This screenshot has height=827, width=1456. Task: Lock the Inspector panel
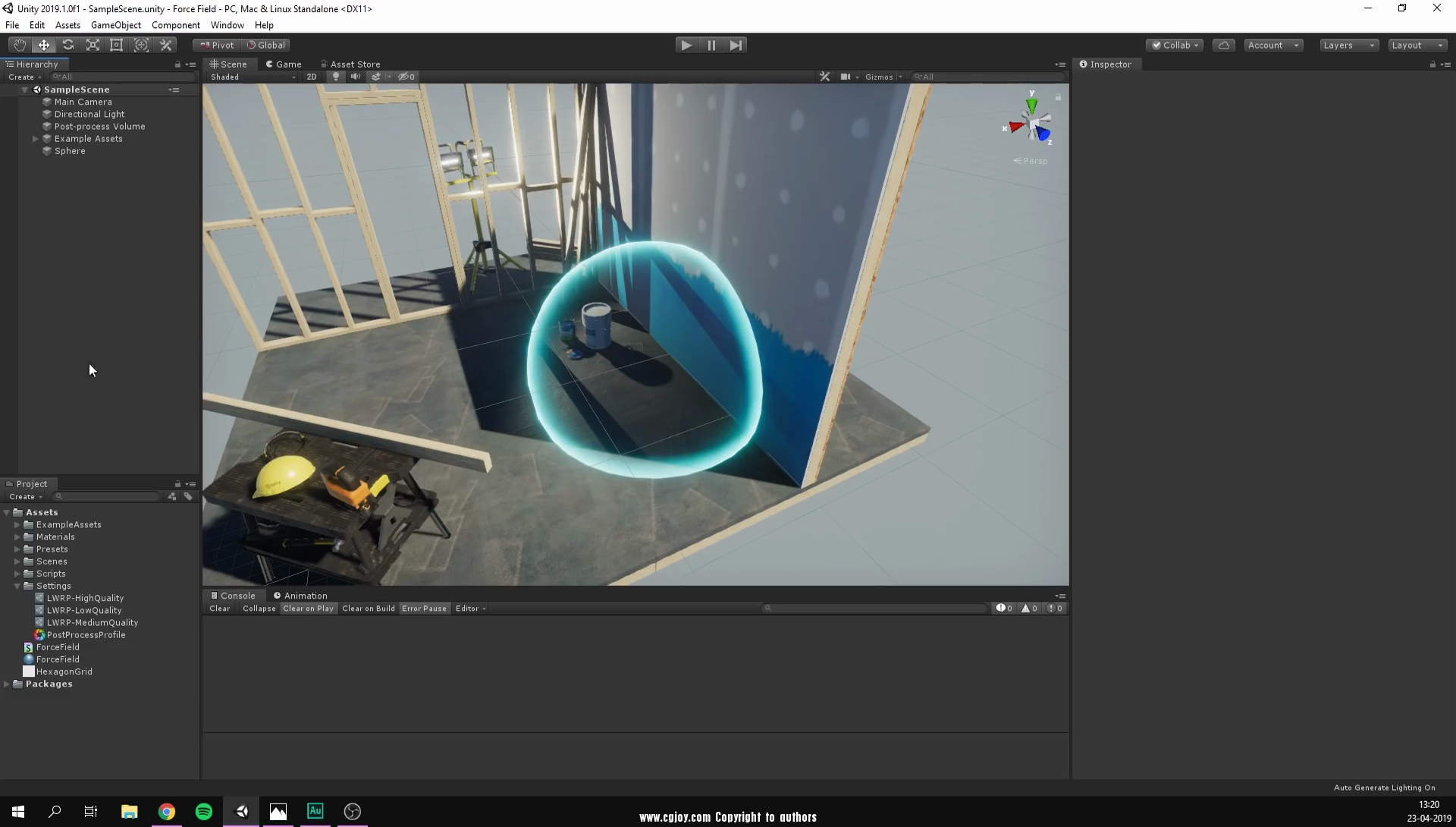pos(1432,64)
